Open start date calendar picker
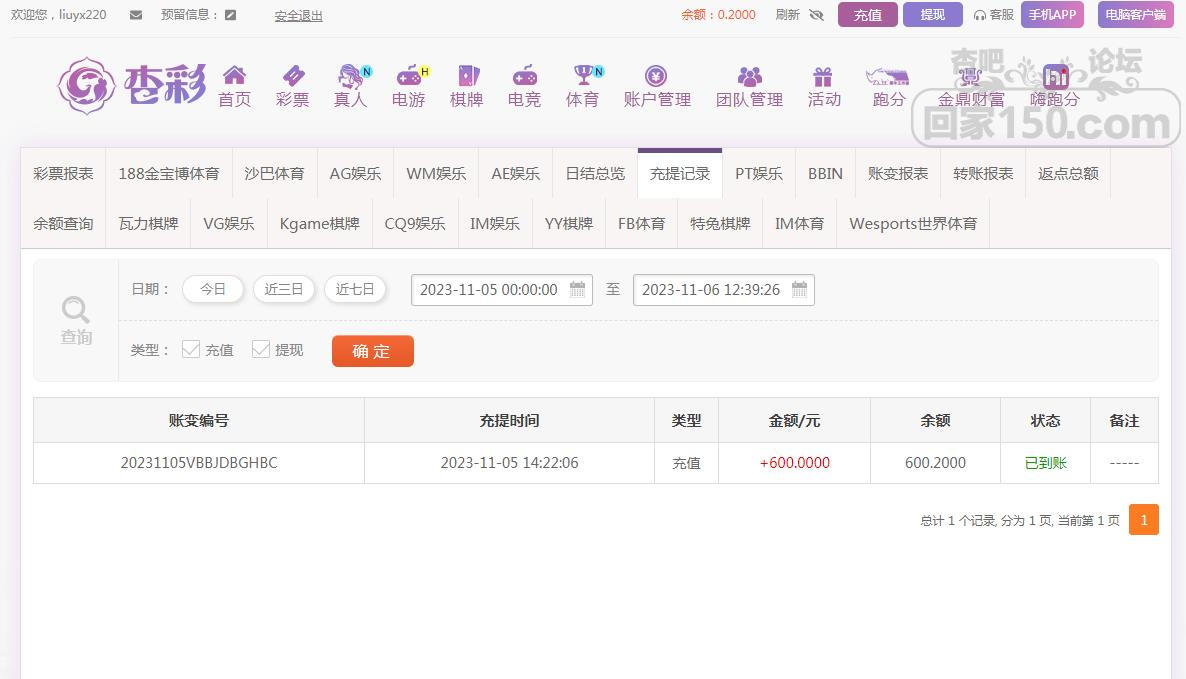1186x679 pixels. point(577,290)
